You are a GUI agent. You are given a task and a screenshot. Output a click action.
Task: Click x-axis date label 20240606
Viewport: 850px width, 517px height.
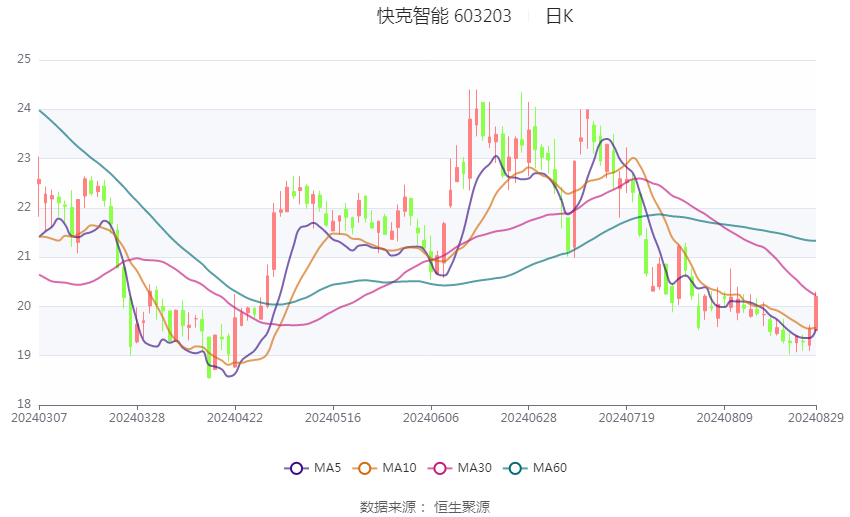(431, 418)
